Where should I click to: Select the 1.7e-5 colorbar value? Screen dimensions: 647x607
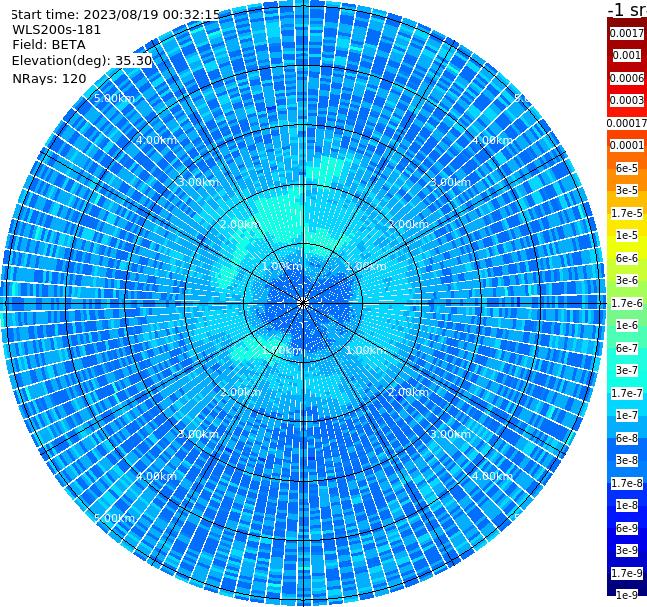click(627, 213)
